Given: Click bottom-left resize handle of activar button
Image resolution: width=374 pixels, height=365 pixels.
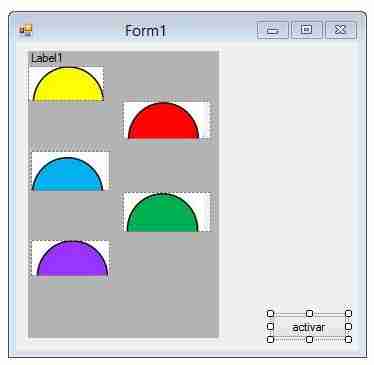Looking at the screenshot, I should 271,340.
